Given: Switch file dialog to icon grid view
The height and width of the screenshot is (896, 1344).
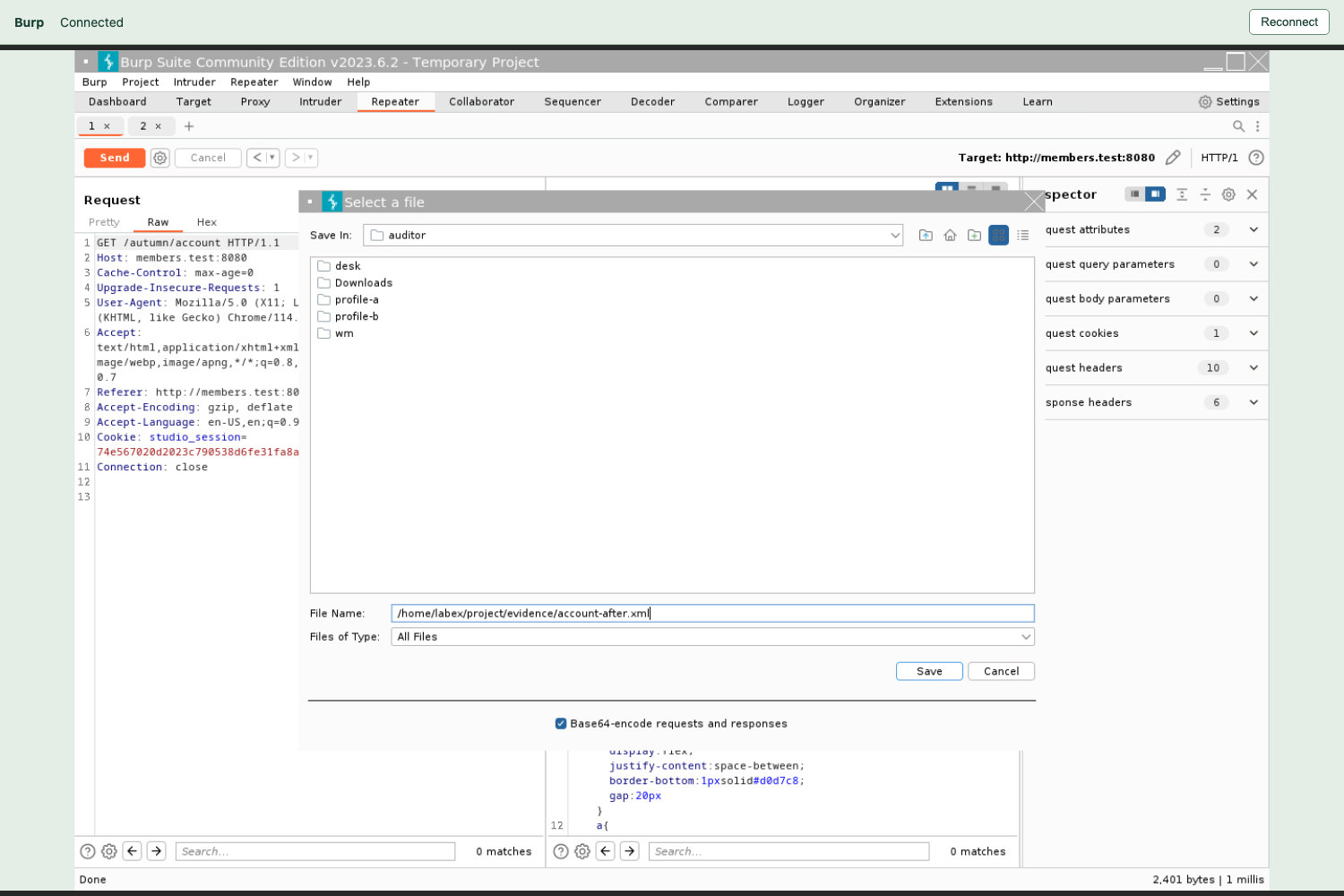Looking at the screenshot, I should coord(998,236).
